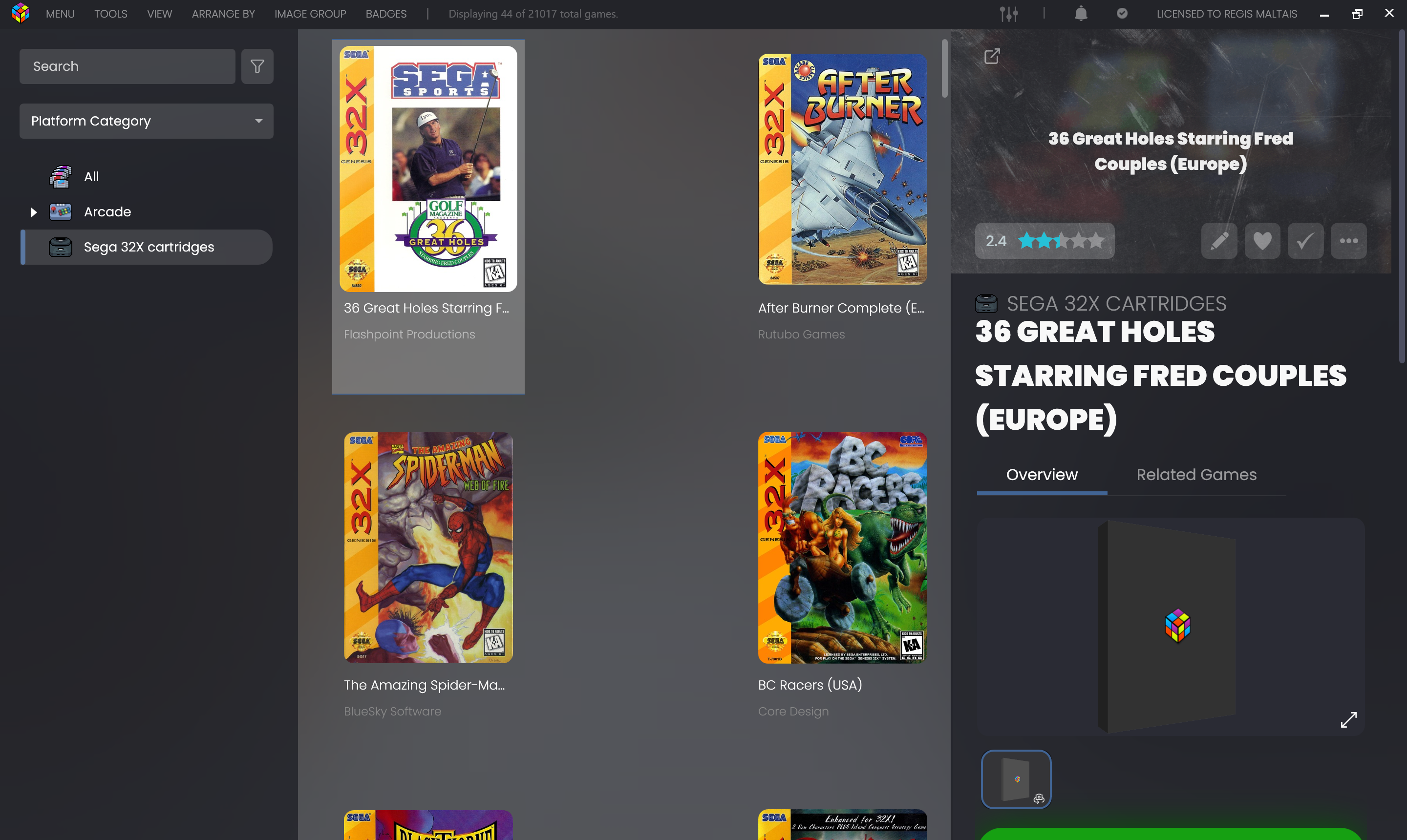The width and height of the screenshot is (1407, 840).
Task: Open the IMAGE GROUP menu
Action: (x=310, y=14)
